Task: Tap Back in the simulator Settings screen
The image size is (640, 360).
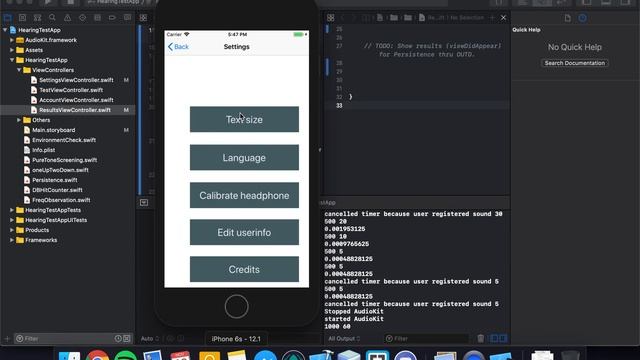Action: pyautogui.click(x=178, y=47)
